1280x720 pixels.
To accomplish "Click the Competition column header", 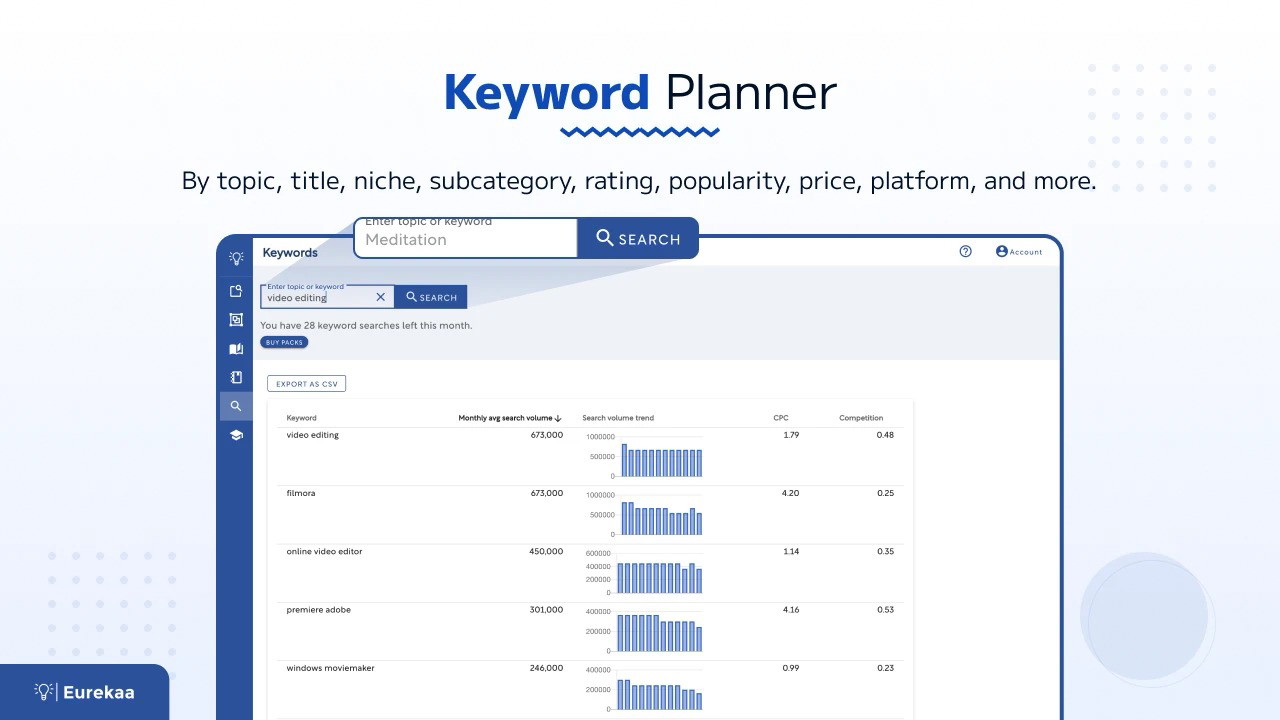I will click(x=860, y=418).
